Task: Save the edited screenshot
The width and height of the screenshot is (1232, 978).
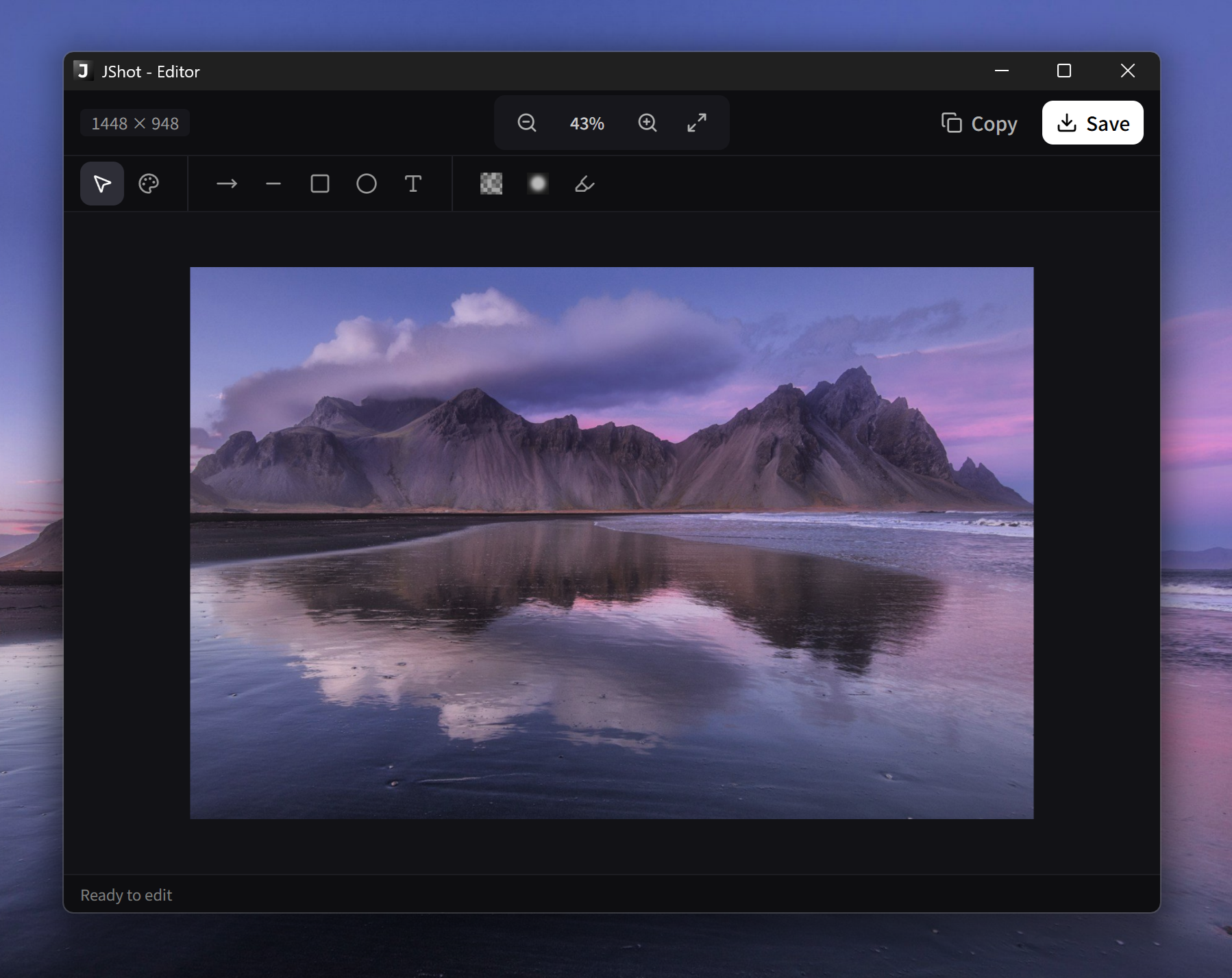Action: (1092, 123)
